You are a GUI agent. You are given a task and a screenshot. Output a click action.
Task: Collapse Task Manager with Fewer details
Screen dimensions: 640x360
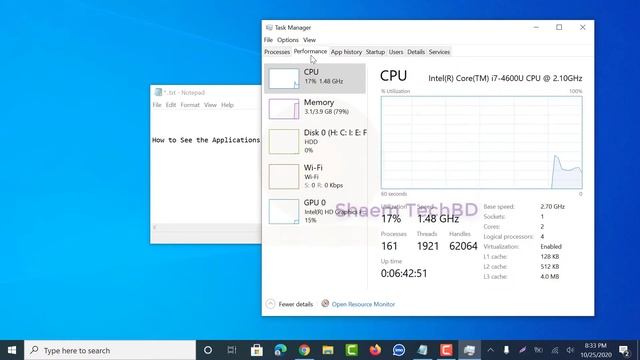290,304
